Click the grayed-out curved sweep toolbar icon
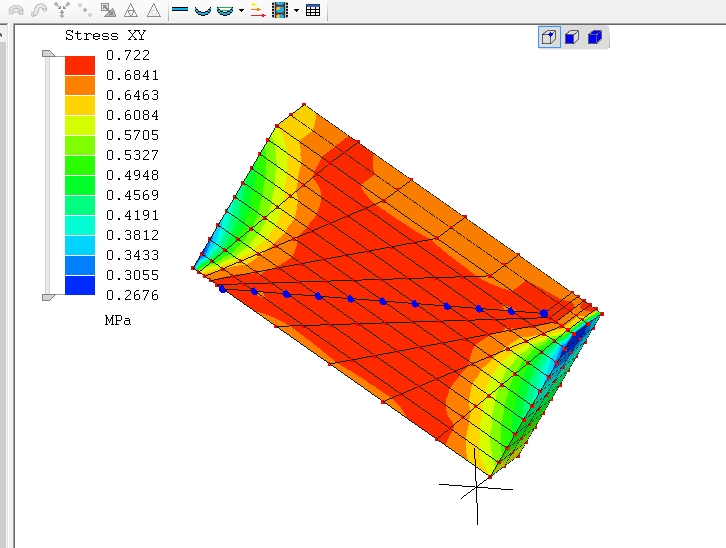The height and width of the screenshot is (548, 726). (39, 10)
